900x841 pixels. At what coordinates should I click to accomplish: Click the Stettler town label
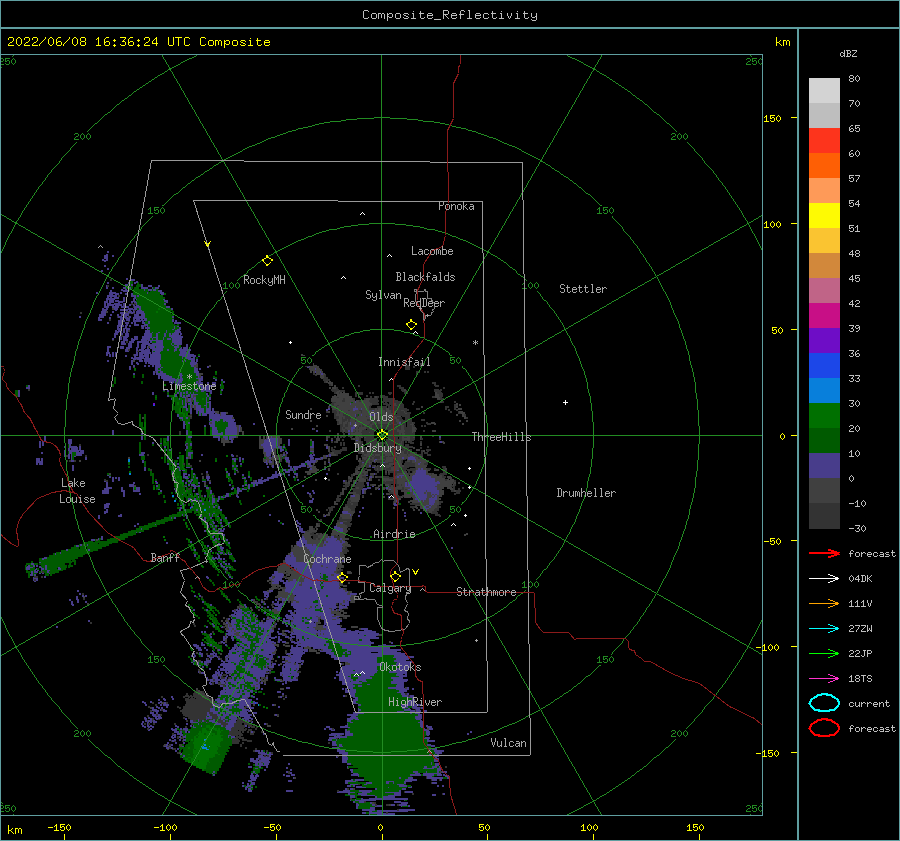(583, 289)
